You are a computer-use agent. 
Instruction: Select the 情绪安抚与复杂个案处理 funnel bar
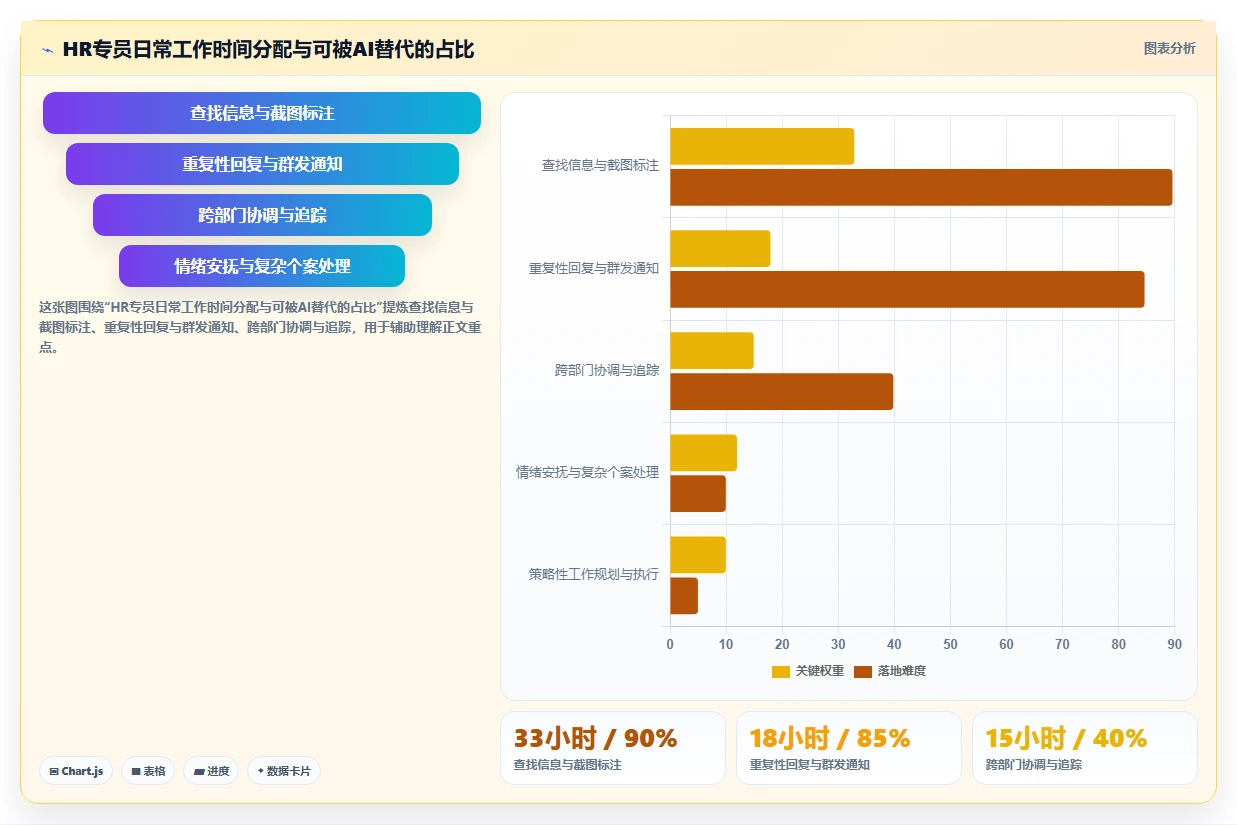[262, 266]
